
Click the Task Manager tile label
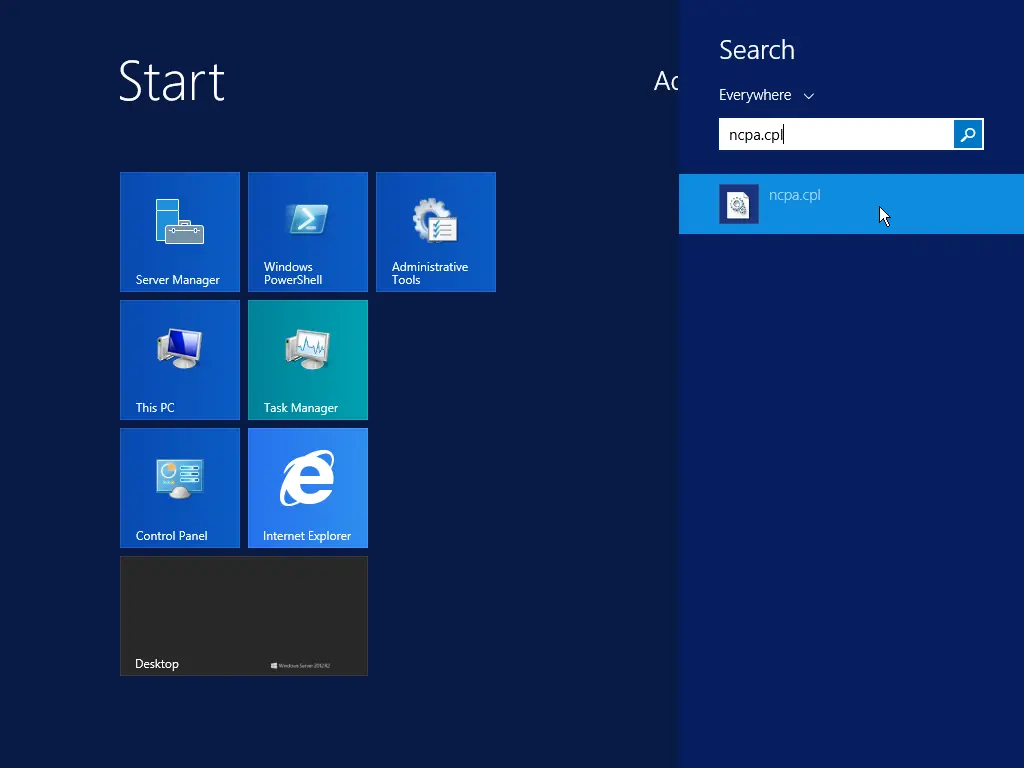[x=300, y=408]
